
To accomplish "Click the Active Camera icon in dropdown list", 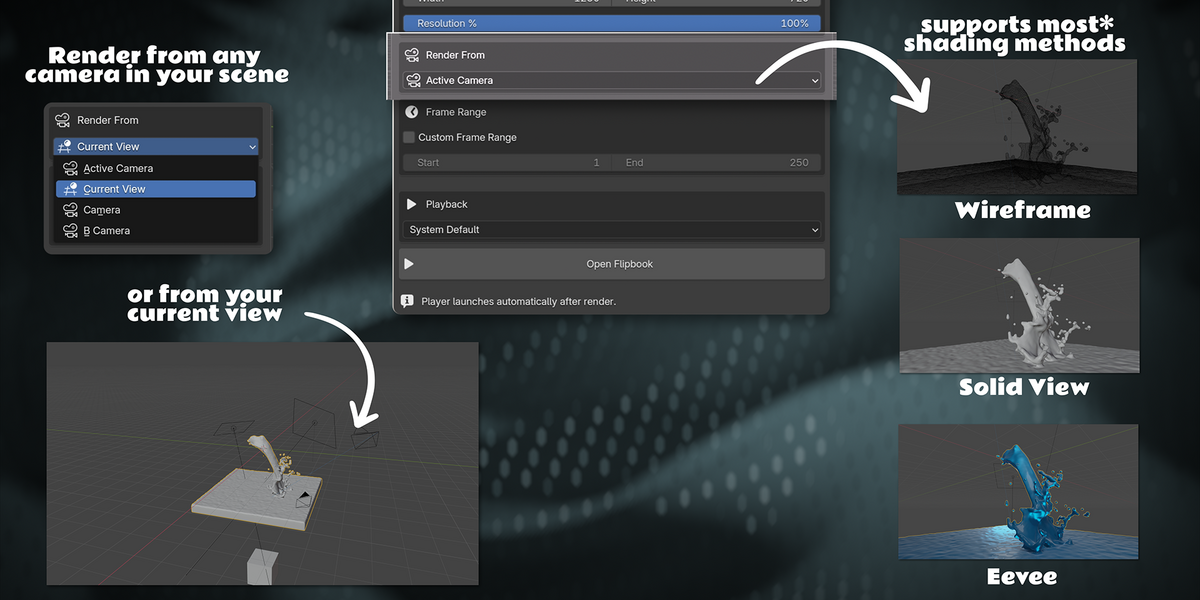I will tap(70, 168).
